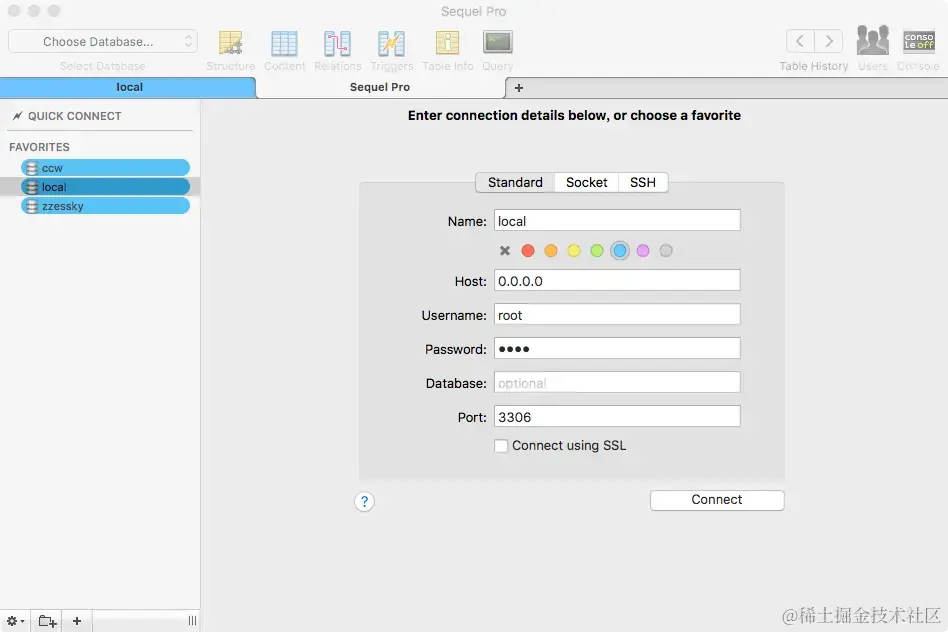The width and height of the screenshot is (948, 632).
Task: Click the Connect button
Action: pos(717,500)
